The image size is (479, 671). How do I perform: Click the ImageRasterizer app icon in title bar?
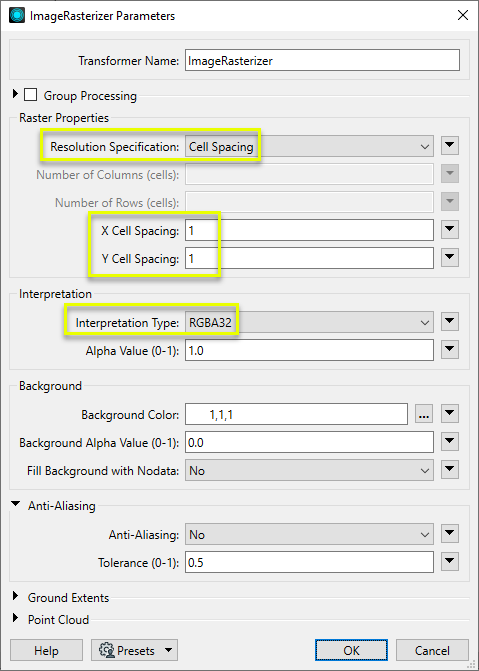(17, 16)
